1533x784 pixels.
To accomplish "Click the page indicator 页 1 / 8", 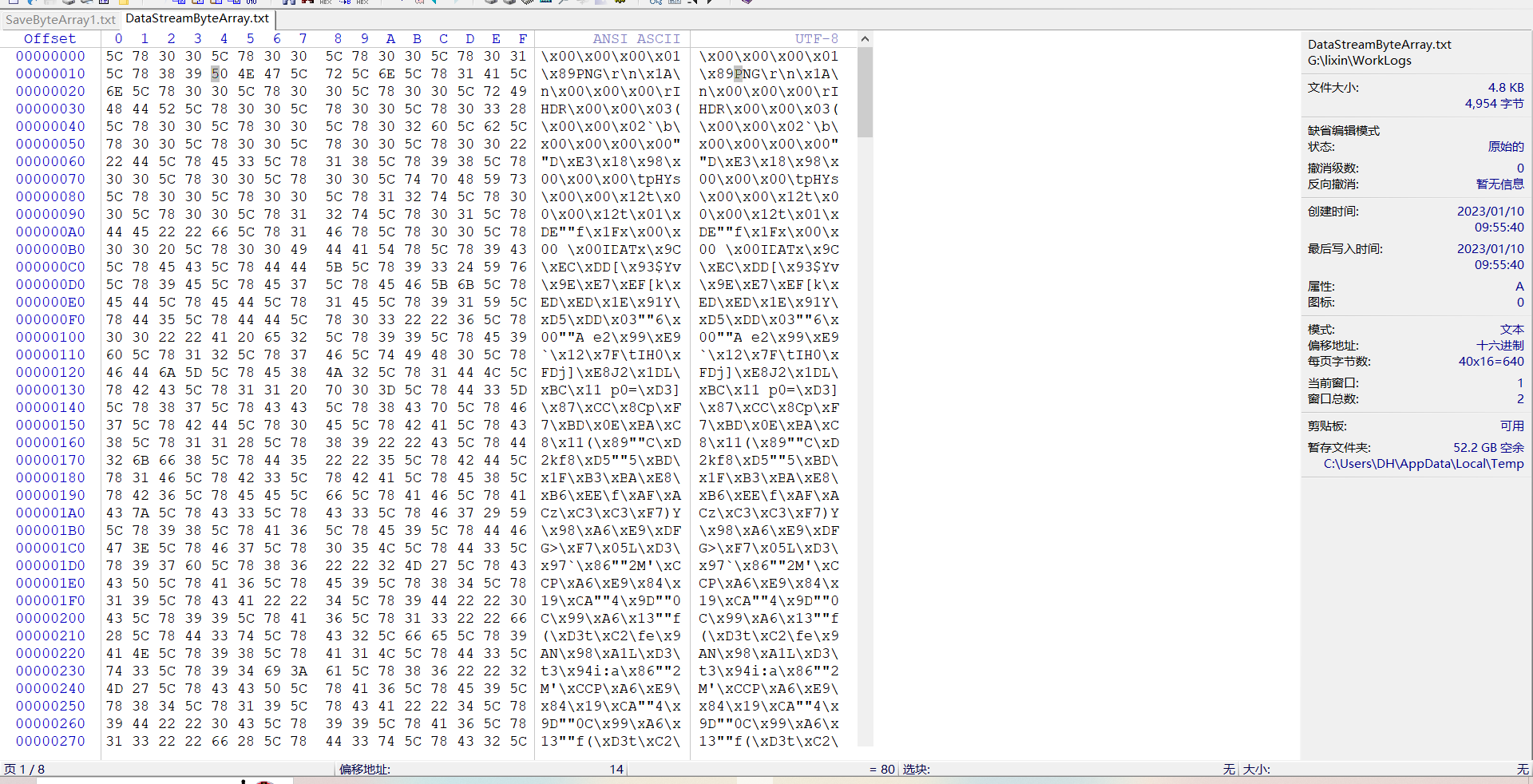I will 24,769.
